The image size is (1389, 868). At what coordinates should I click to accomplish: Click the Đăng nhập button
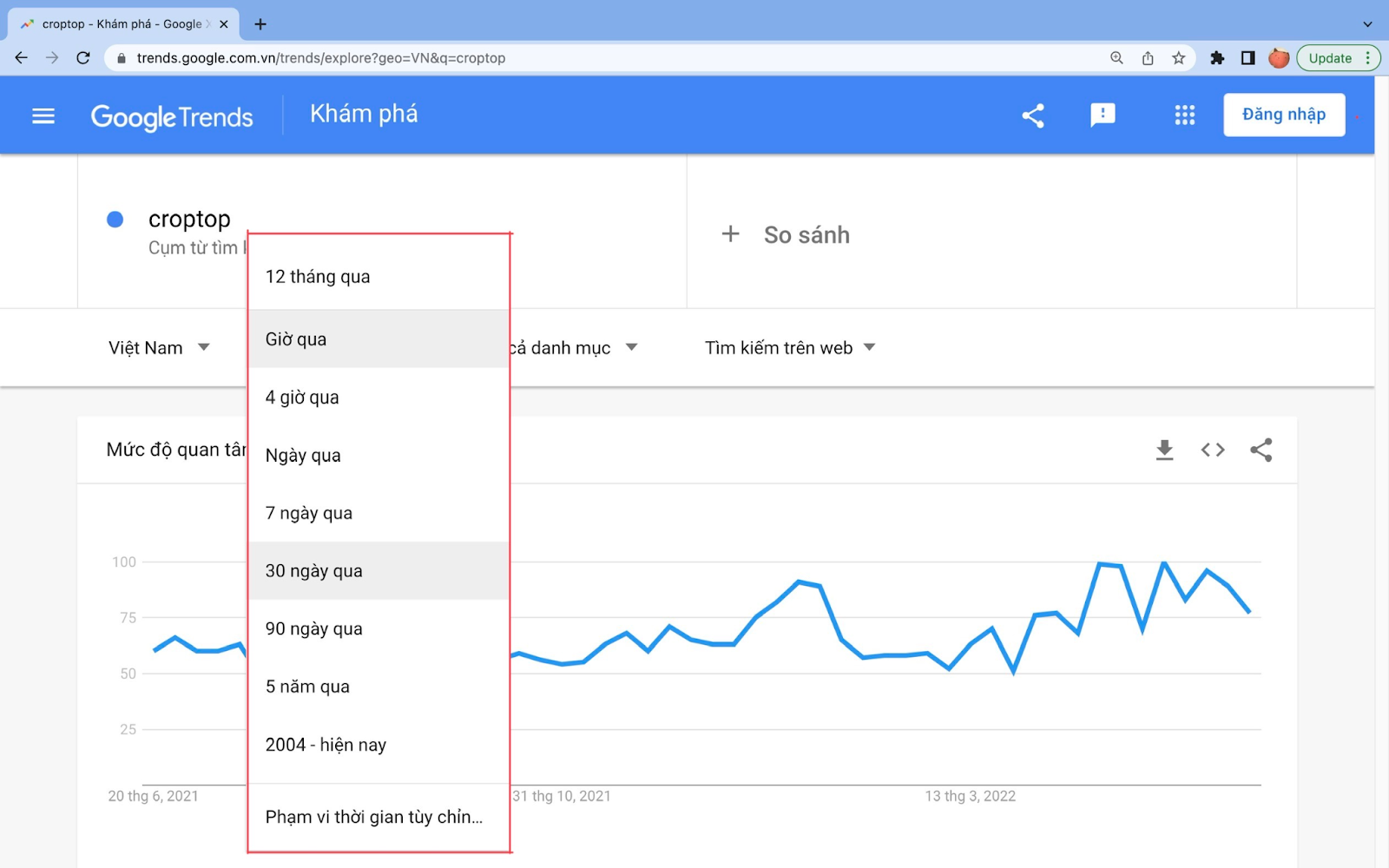pyautogui.click(x=1284, y=115)
